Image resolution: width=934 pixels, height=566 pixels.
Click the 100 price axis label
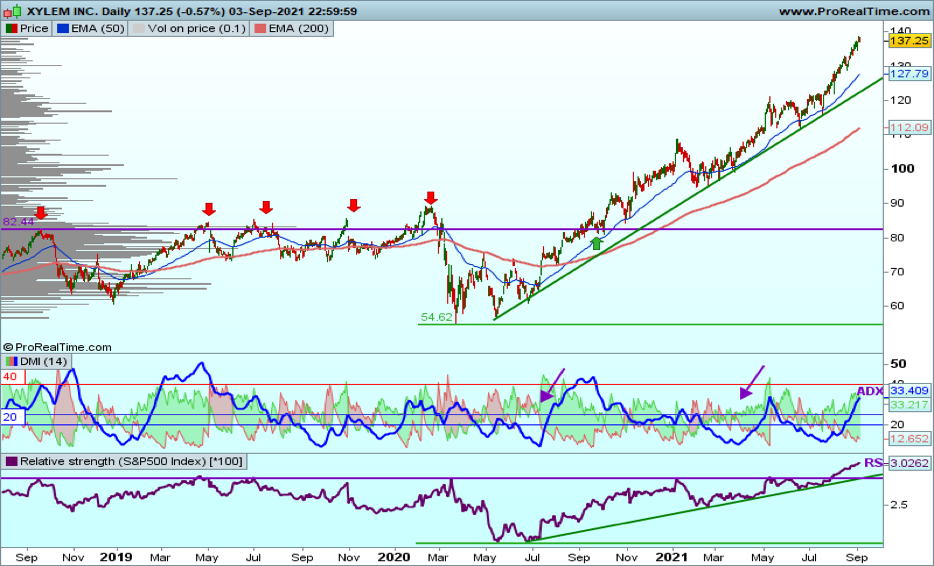[x=902, y=169]
